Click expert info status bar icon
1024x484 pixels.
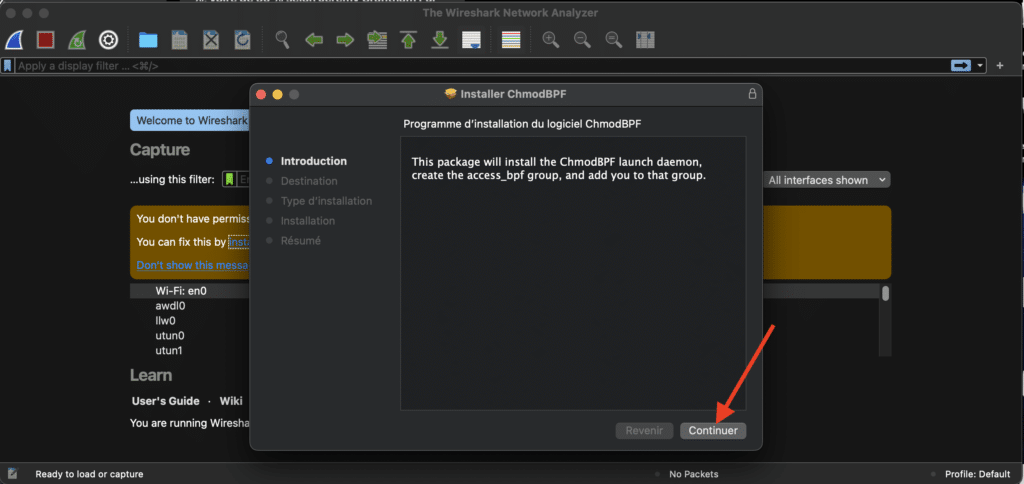[12, 474]
